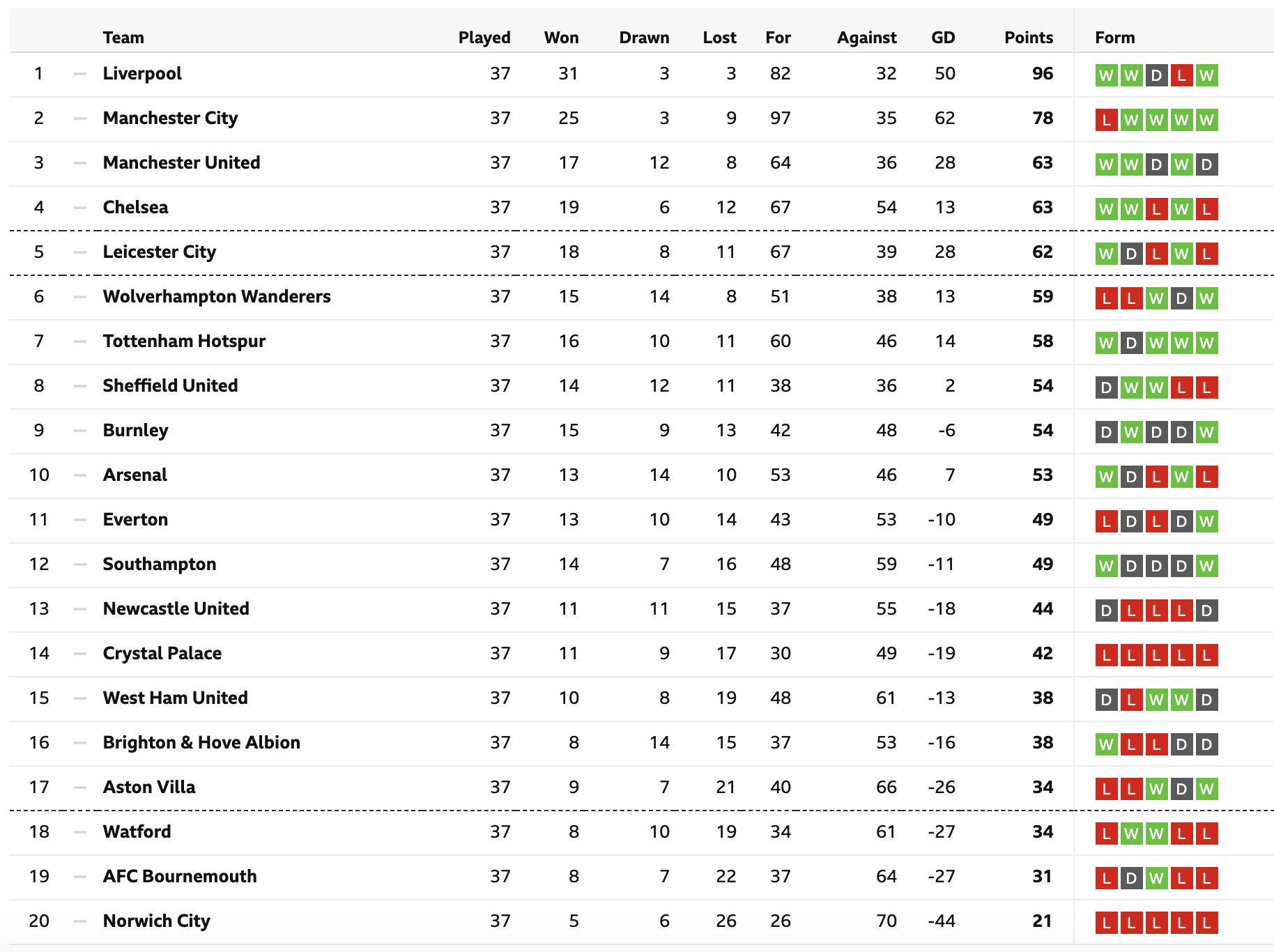Viewport: 1274px width, 952px height.
Task: Click the GD column header
Action: pyautogui.click(x=943, y=38)
